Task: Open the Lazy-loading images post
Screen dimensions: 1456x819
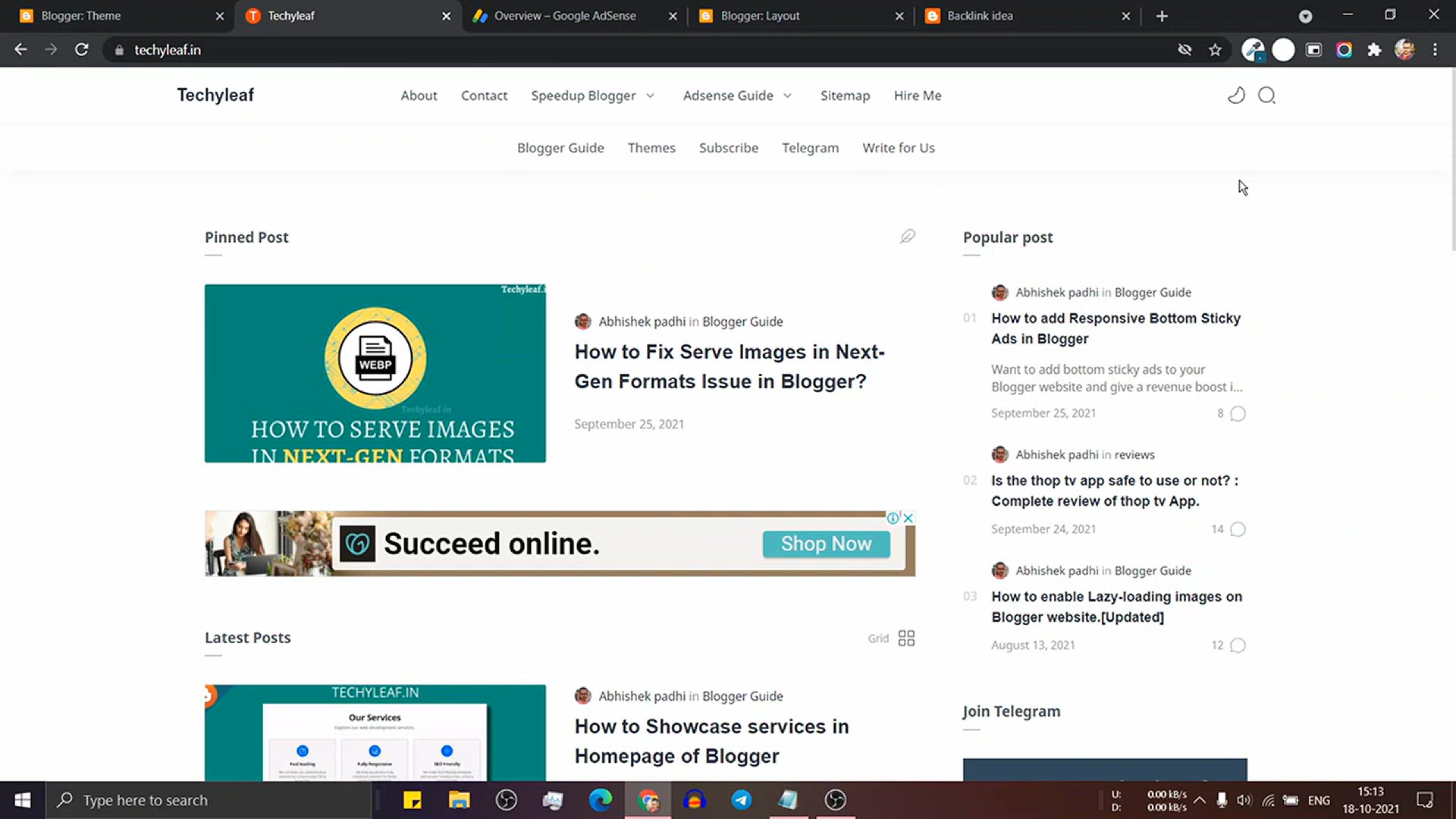Action: tap(1116, 607)
